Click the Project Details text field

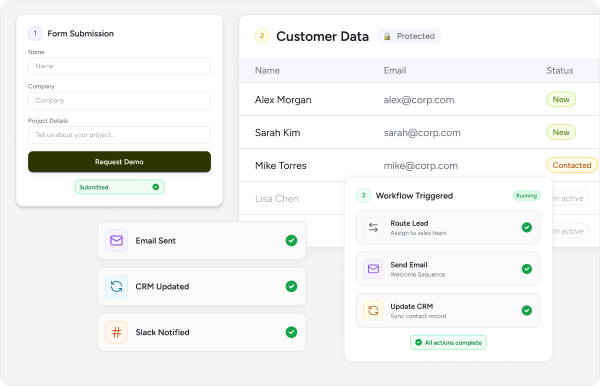coord(119,135)
